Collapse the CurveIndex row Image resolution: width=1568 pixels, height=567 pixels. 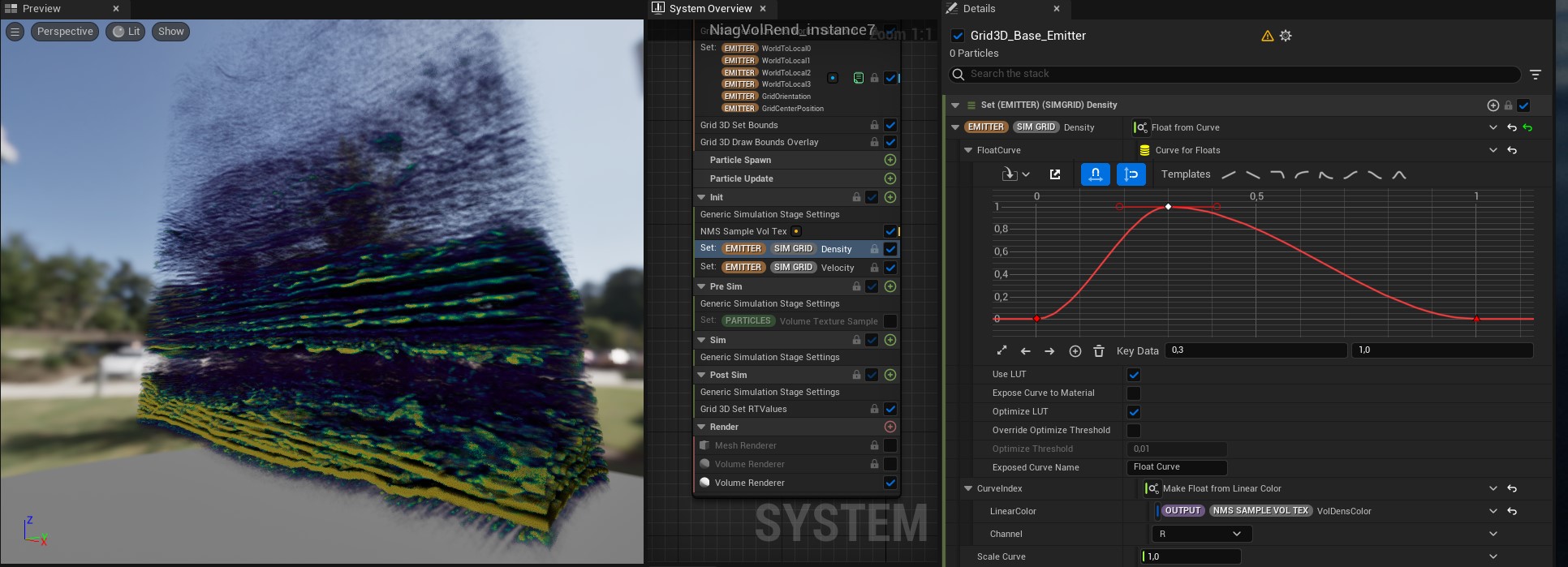coord(968,488)
